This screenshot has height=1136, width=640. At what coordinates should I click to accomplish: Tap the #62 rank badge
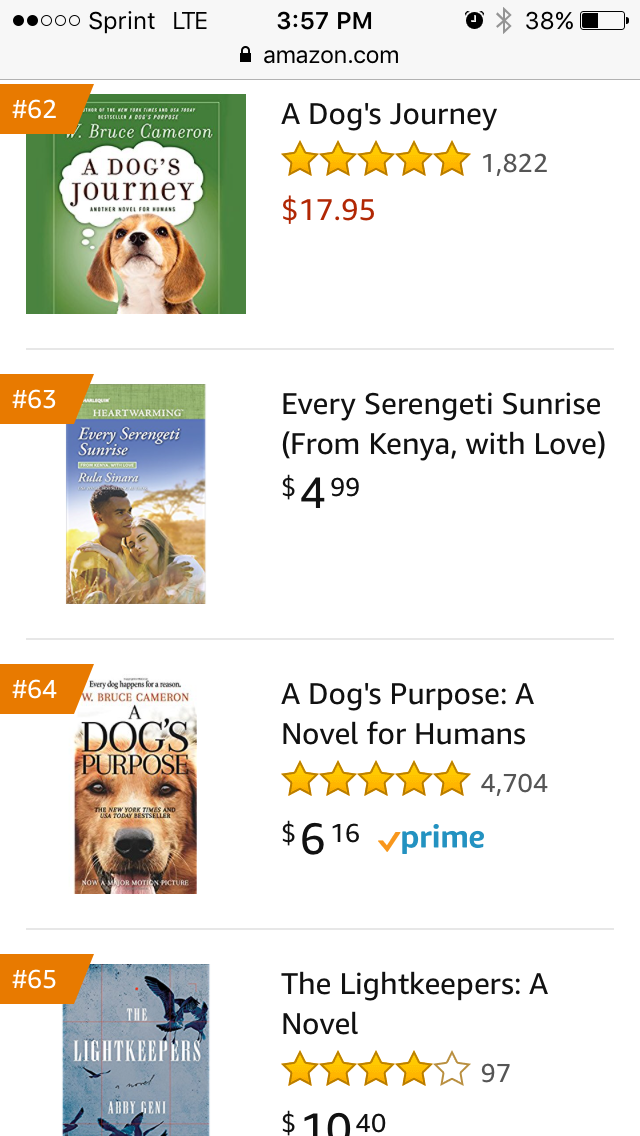pos(38,109)
